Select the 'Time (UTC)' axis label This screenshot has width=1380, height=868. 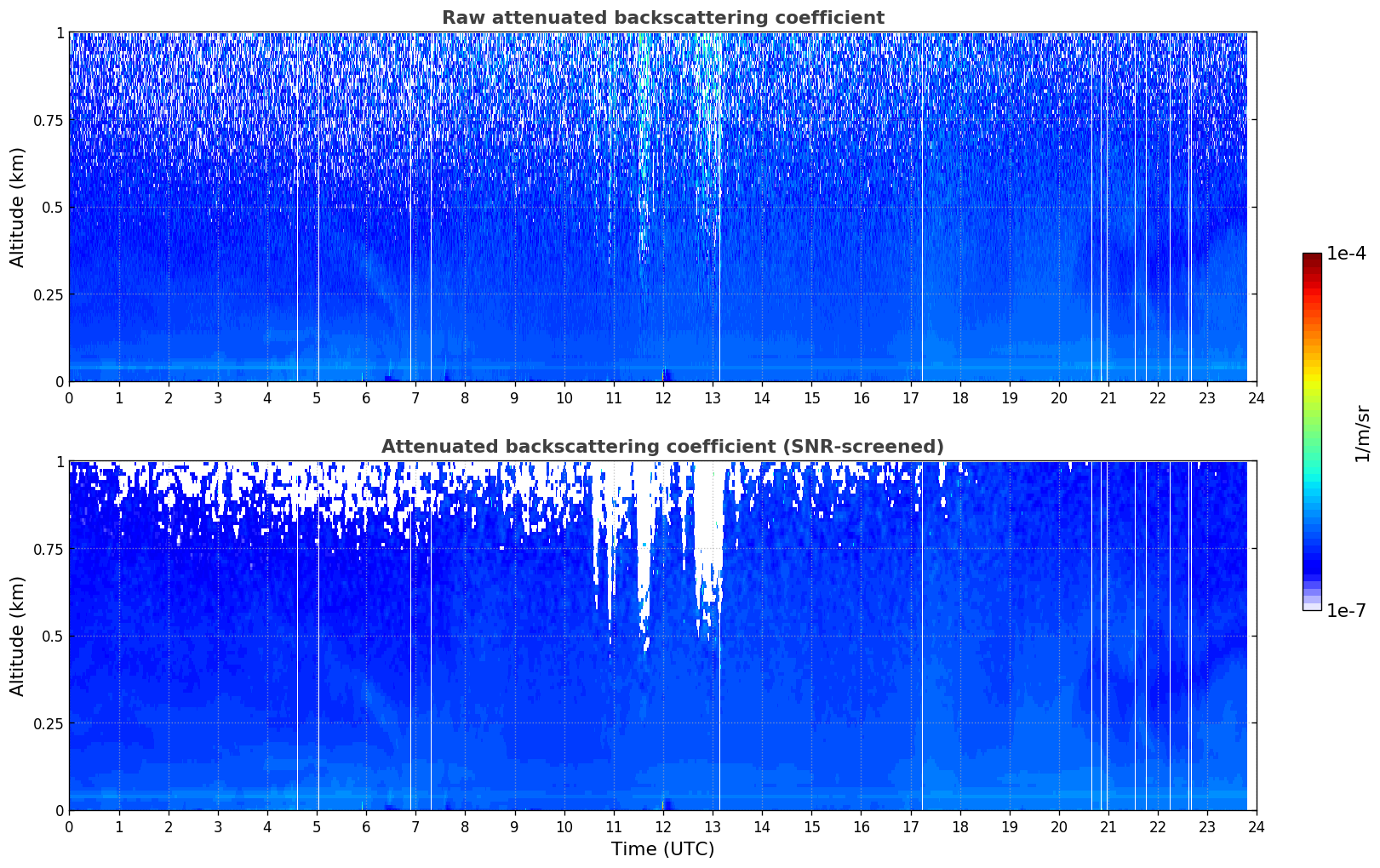(662, 849)
